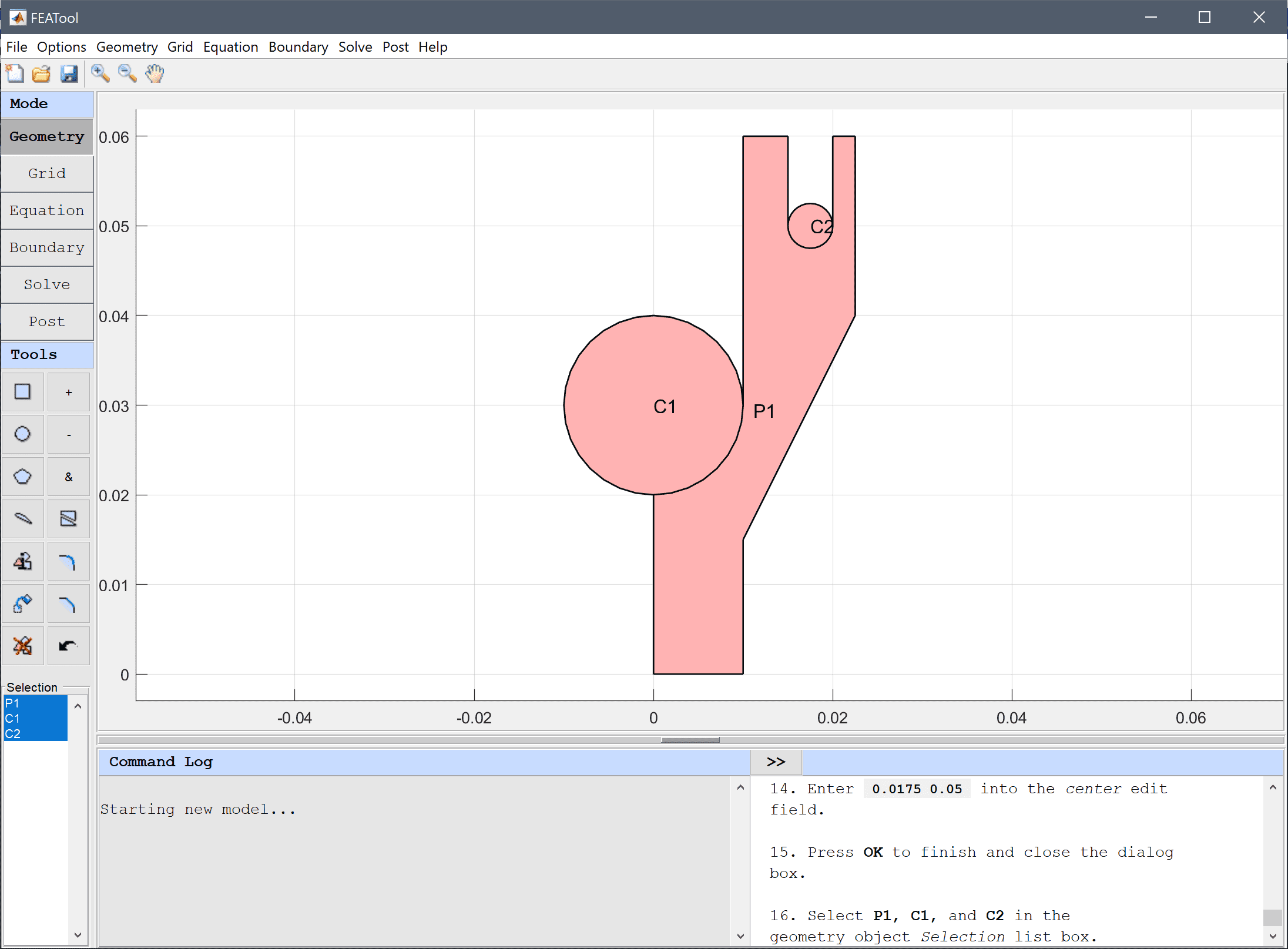The image size is (1288, 949).
Task: Click the >> command prompt button
Action: point(776,762)
